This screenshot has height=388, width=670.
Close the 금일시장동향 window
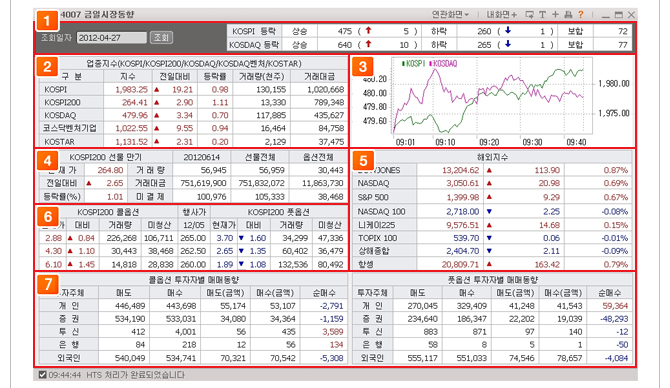[x=631, y=15]
